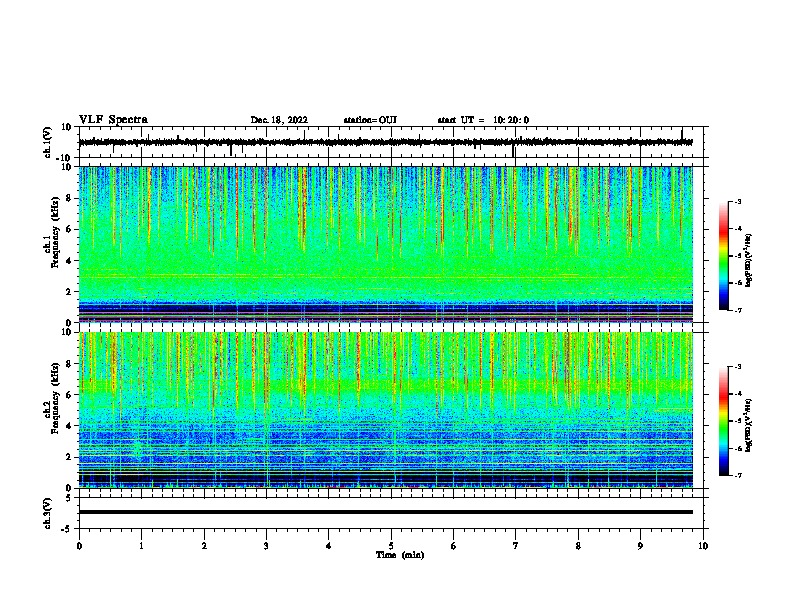The height and width of the screenshot is (612, 792).
Task: Click the "-3" label on ch.1 color bar
Action: tap(737, 202)
